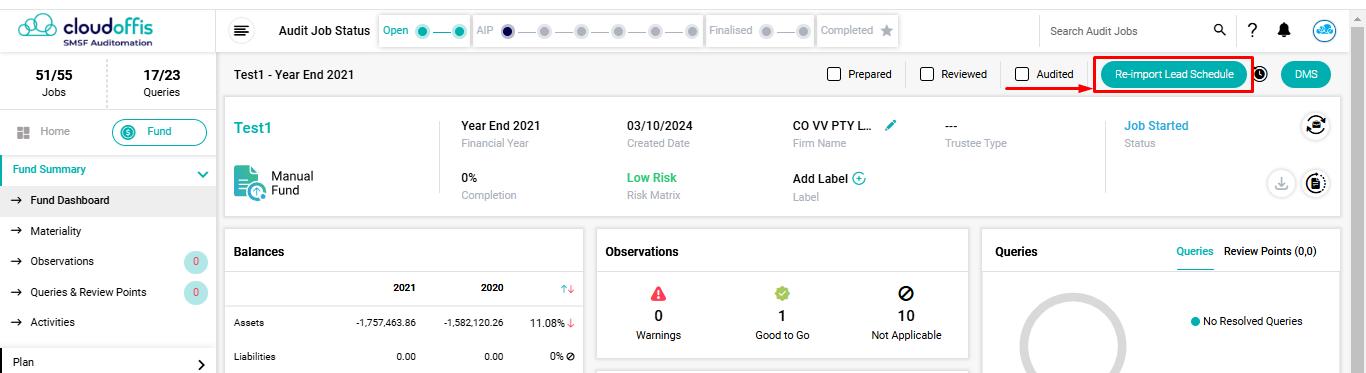The height and width of the screenshot is (373, 1366).
Task: Expand the Plan section
Action: pos(201,364)
